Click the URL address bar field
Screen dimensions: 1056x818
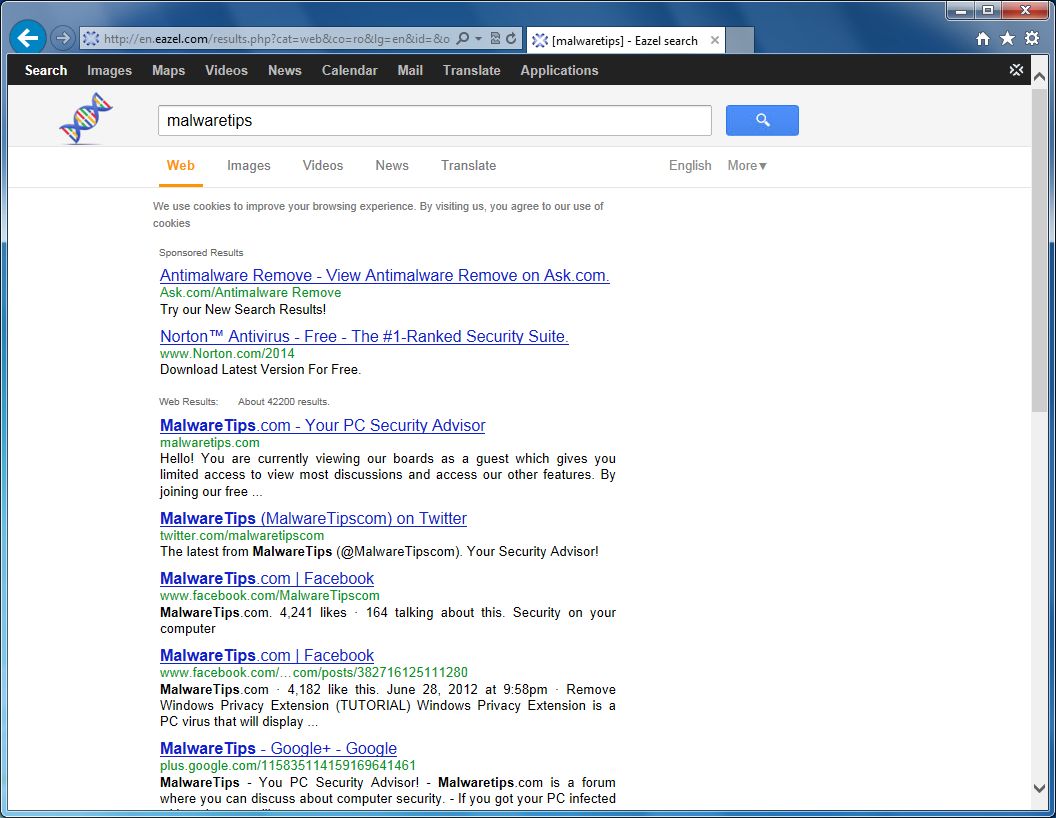(x=276, y=38)
